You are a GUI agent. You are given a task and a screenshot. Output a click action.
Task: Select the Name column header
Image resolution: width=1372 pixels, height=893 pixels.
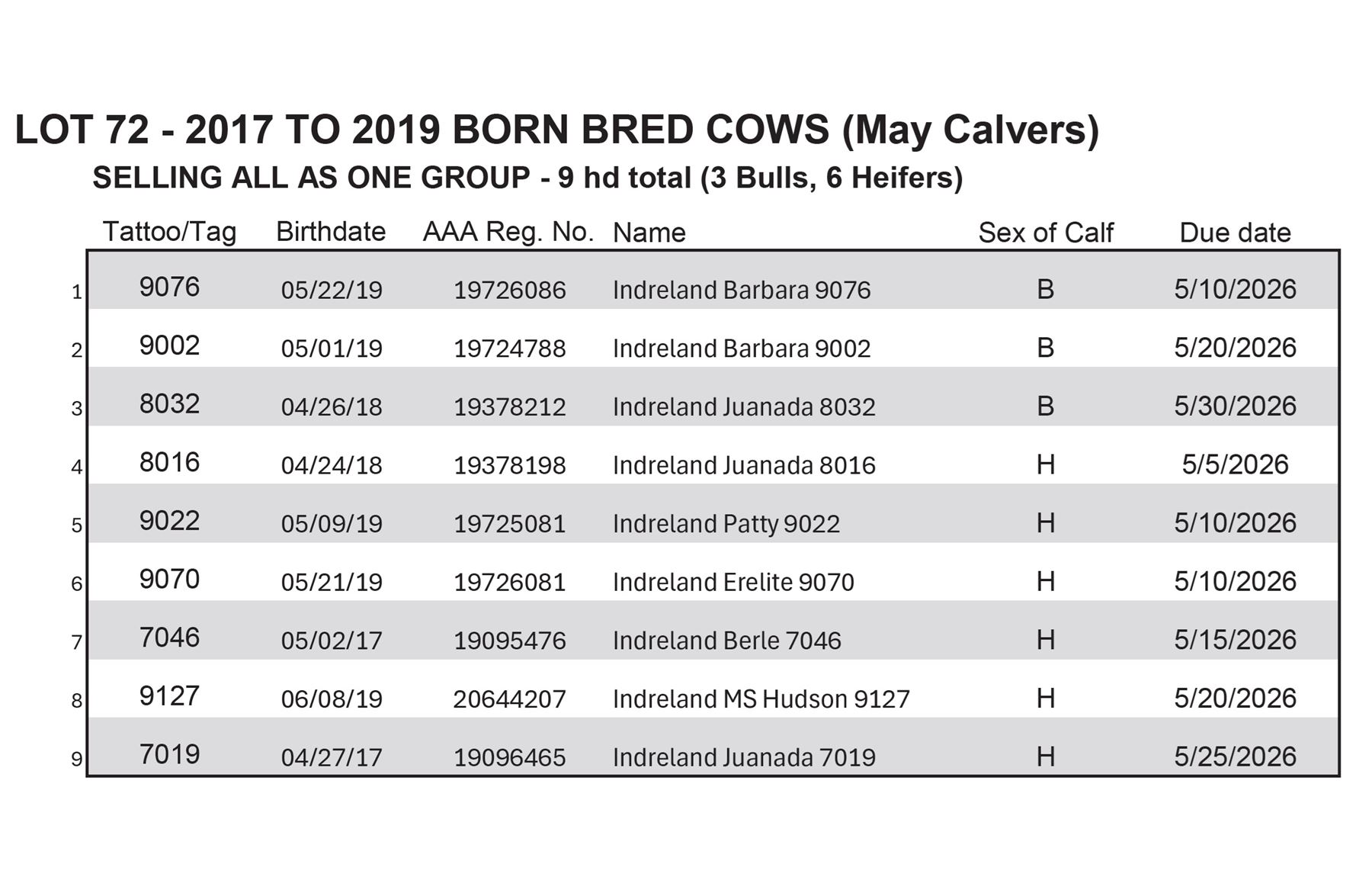coord(649,233)
